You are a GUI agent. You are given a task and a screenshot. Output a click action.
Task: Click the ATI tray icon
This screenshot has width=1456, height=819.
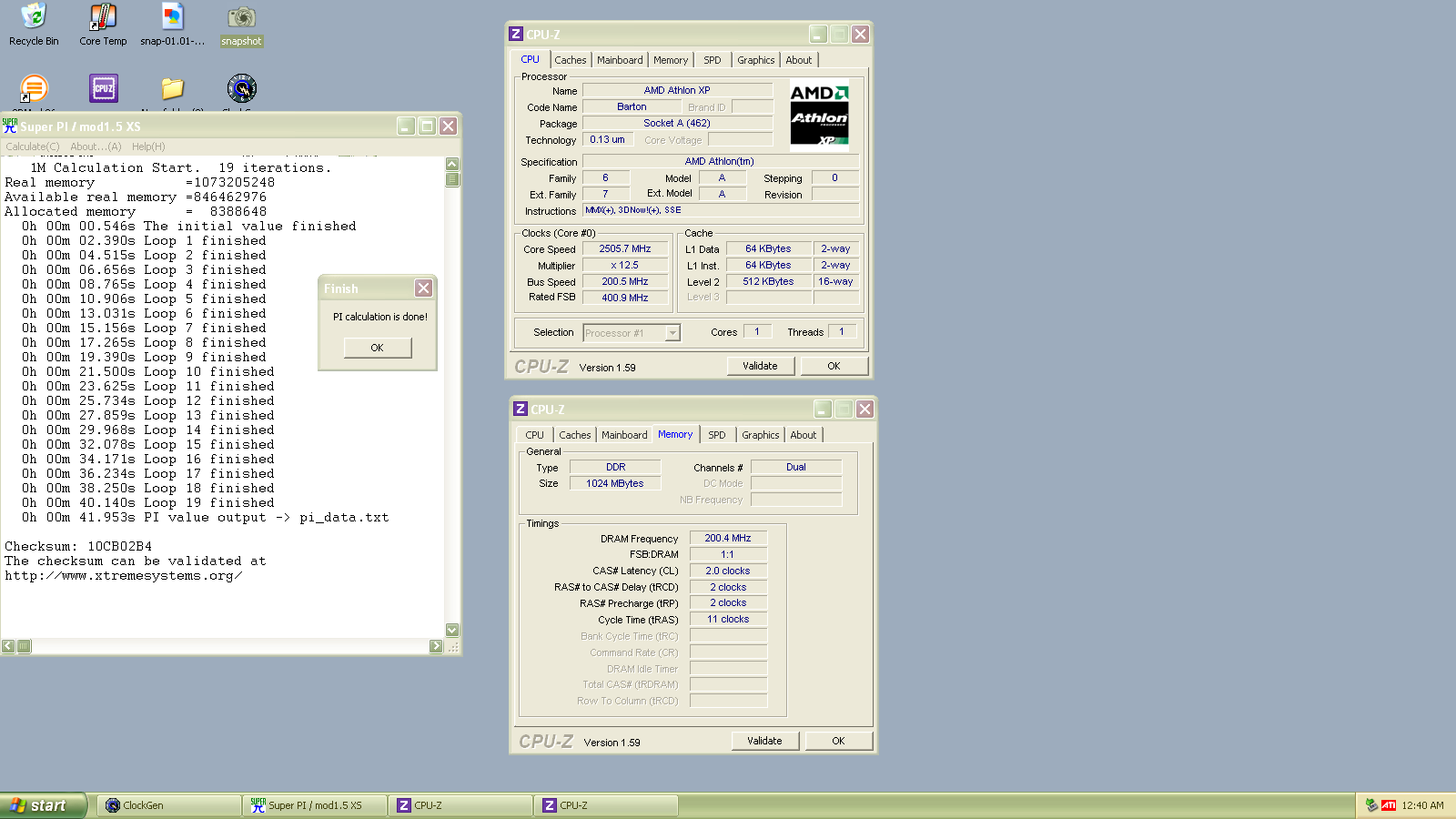pos(1389,805)
